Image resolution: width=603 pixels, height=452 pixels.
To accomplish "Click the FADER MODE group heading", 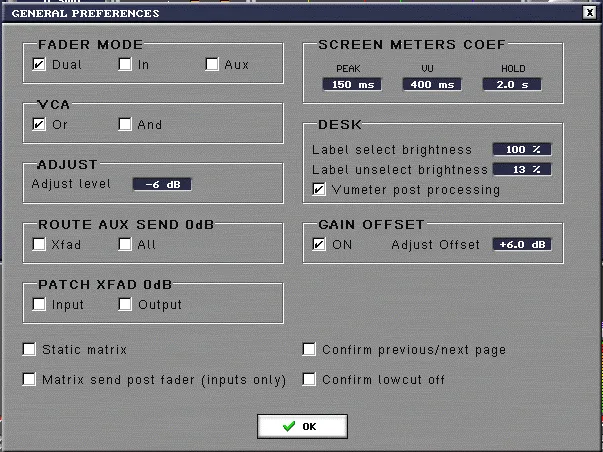I will [90, 45].
